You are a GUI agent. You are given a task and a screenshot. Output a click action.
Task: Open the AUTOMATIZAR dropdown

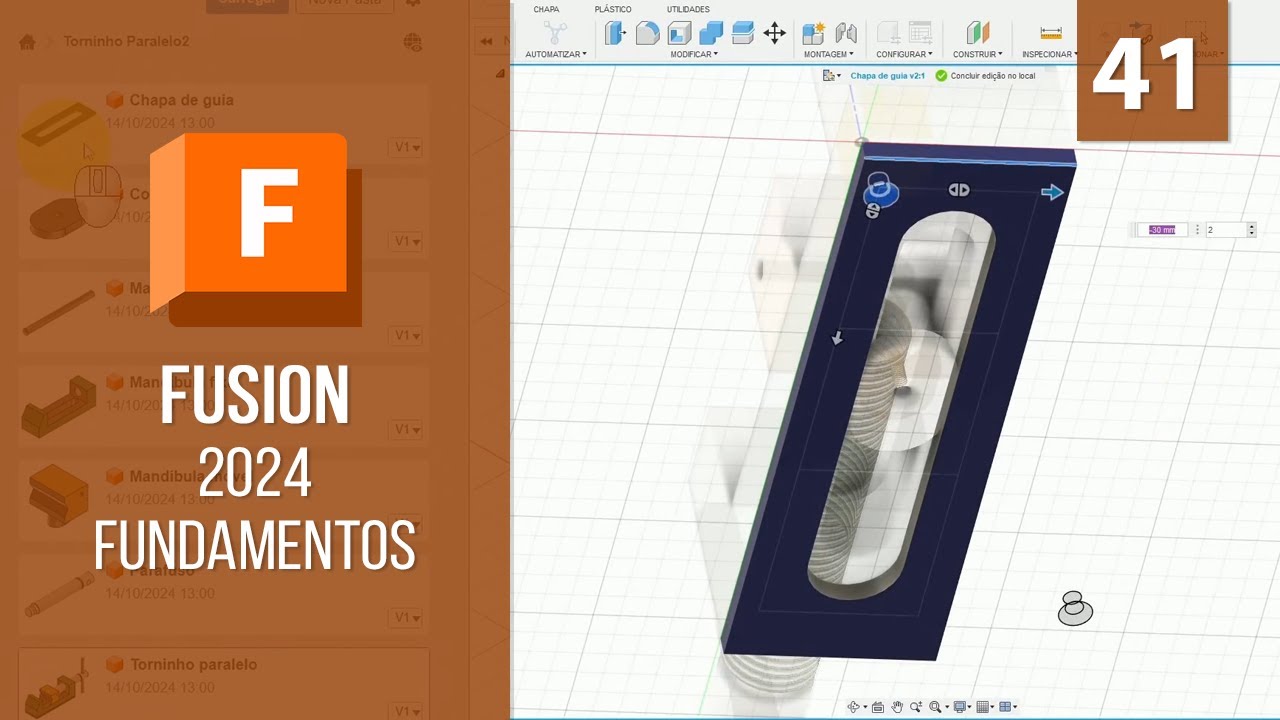click(556, 54)
